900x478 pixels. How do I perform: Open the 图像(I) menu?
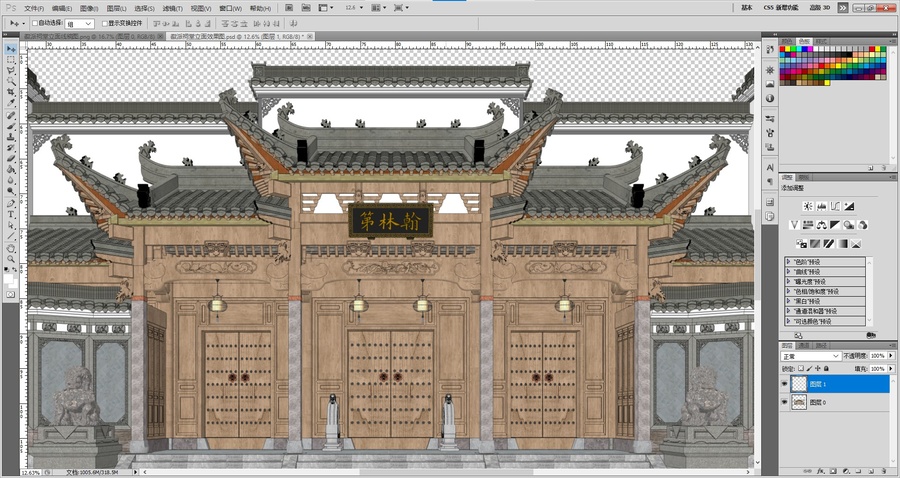(x=89, y=8)
